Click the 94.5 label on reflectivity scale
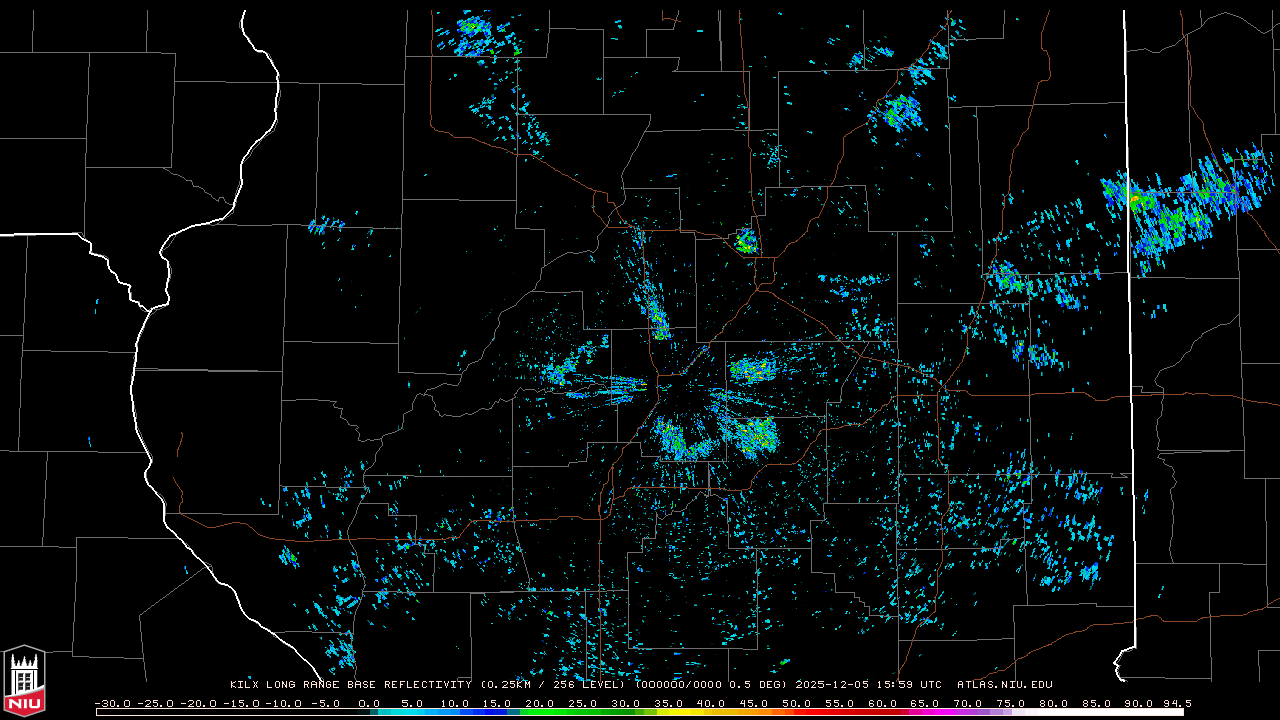 point(1176,703)
